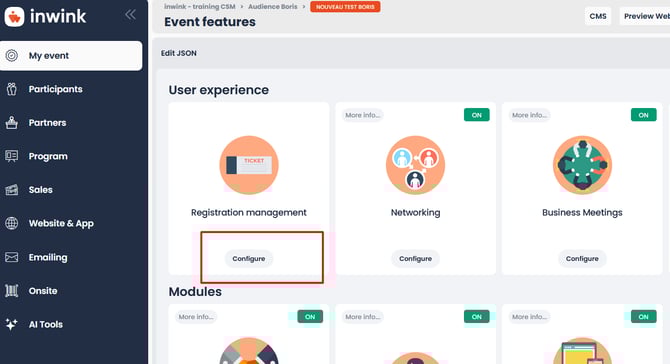The image size is (670, 364).
Task: Click the Participants people icon
Action: 12,89
